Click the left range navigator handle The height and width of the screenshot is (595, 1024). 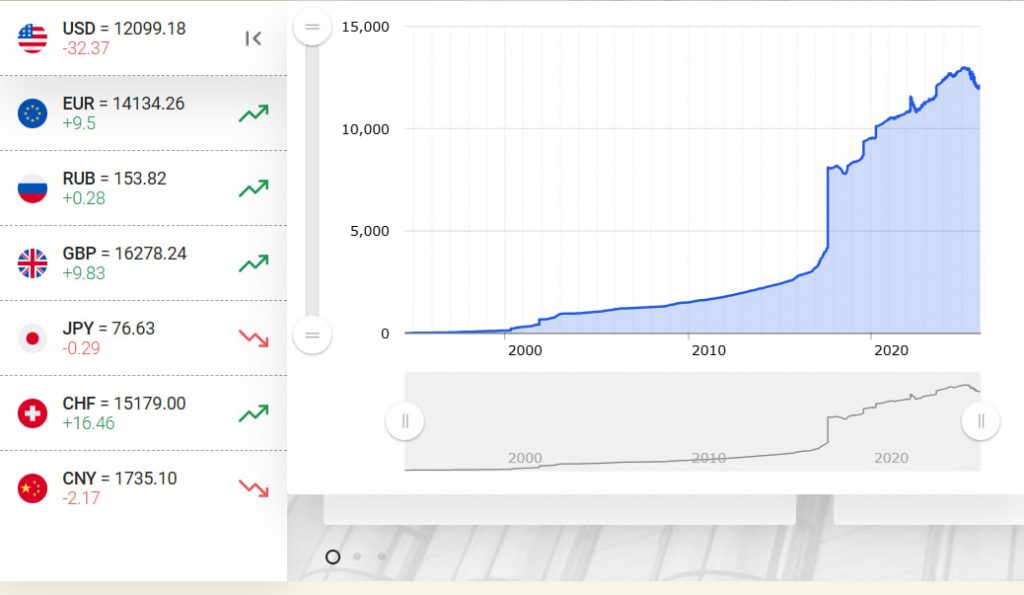click(x=405, y=421)
